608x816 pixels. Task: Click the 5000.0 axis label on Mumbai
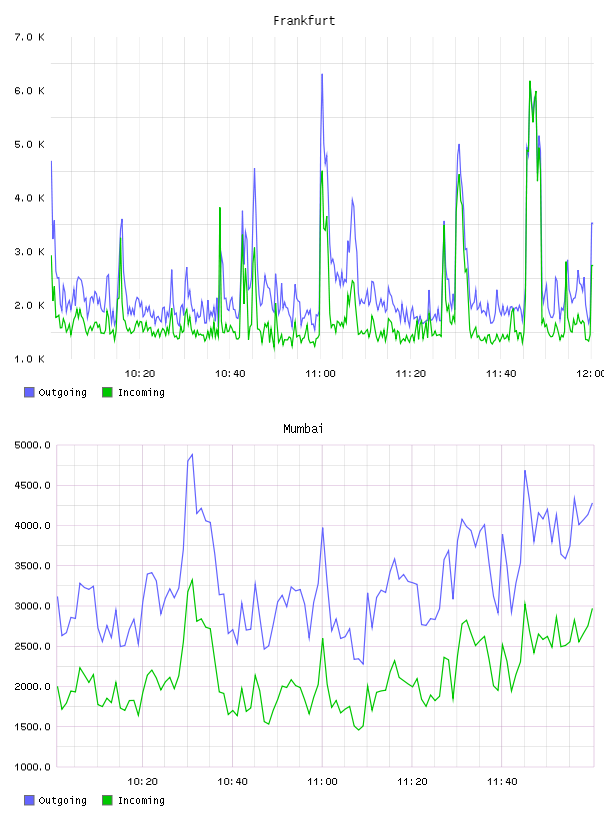pos(33,445)
